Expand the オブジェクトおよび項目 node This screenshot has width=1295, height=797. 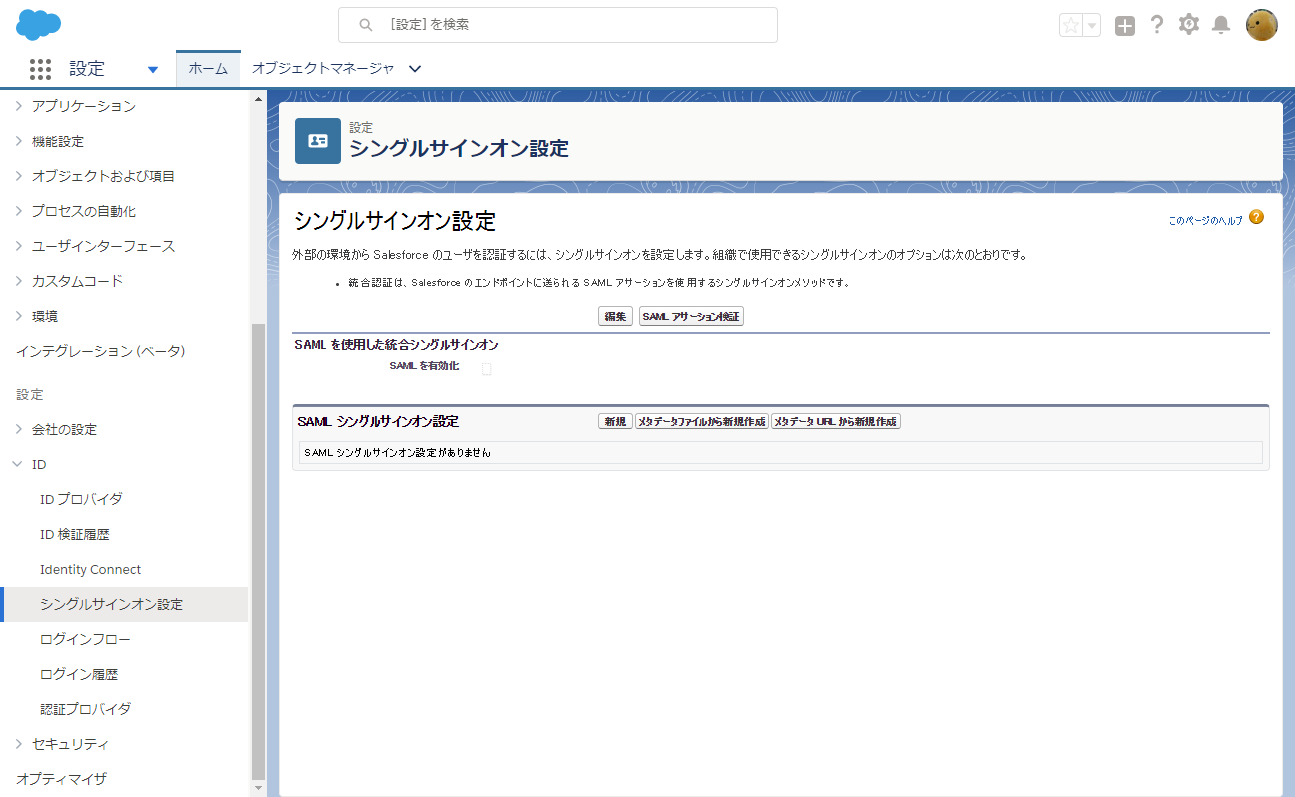tap(18, 176)
